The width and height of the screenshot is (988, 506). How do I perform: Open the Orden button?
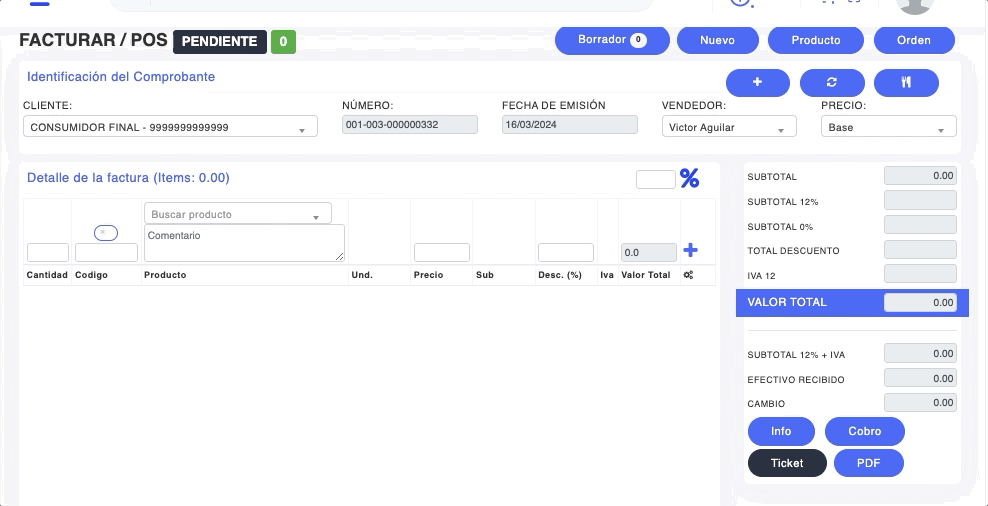913,40
